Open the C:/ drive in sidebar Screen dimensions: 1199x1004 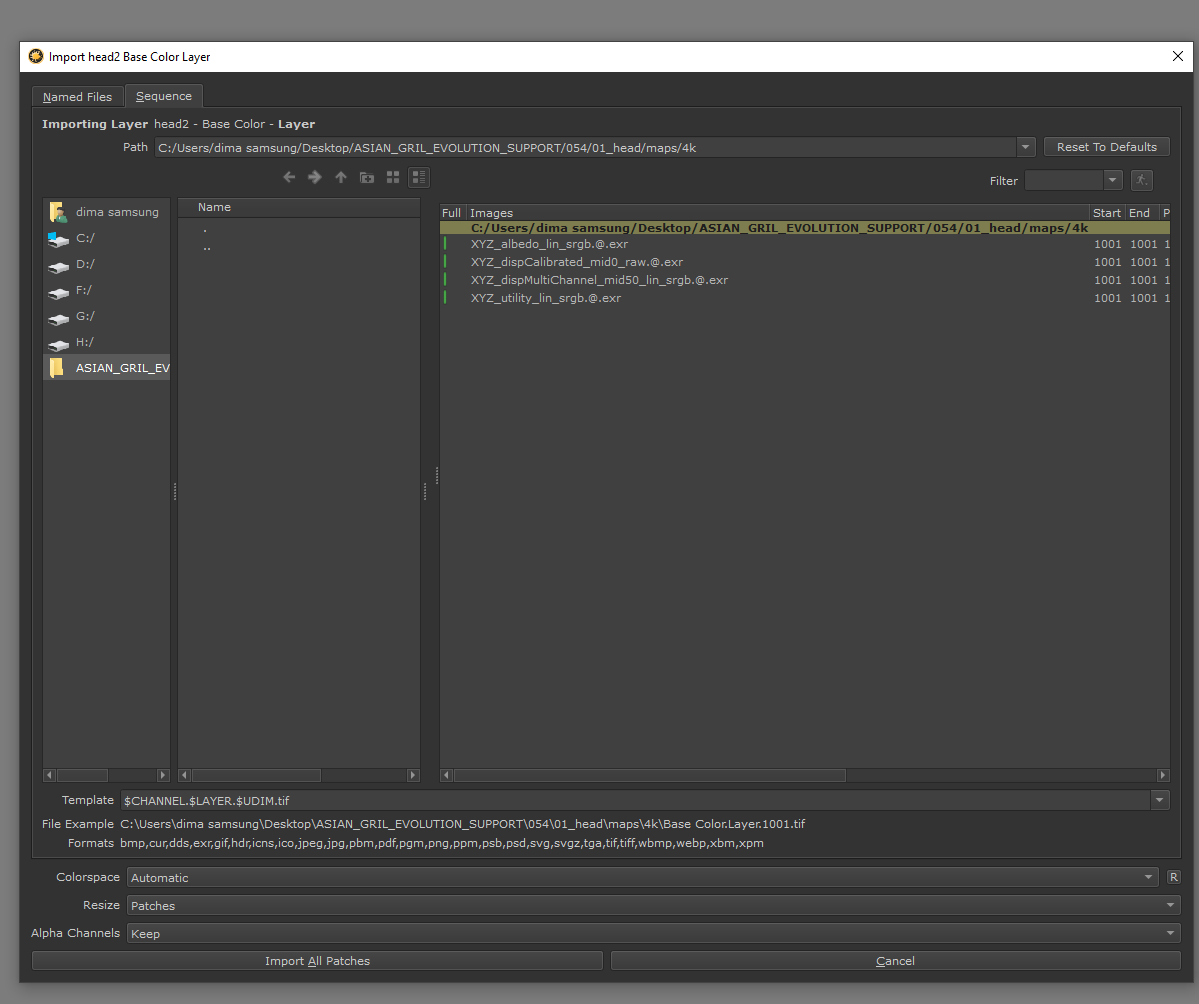pos(85,238)
